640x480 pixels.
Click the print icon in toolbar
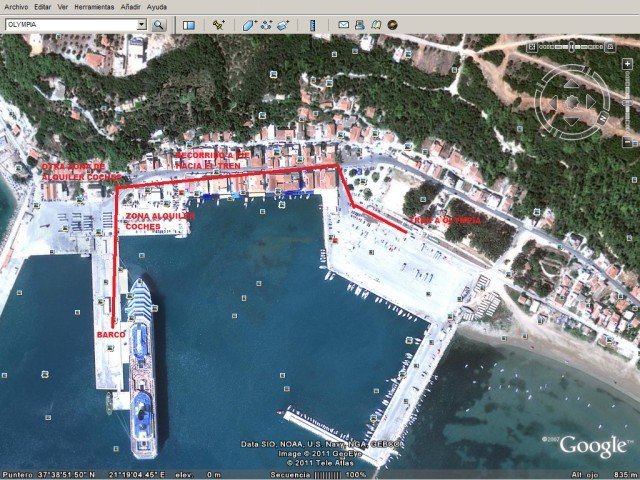coord(360,24)
